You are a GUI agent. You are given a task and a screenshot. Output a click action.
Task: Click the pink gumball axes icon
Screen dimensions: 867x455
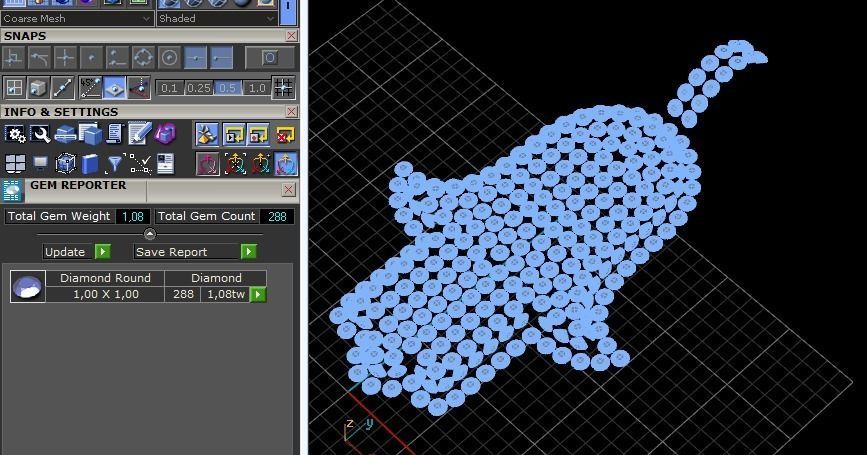click(x=207, y=164)
